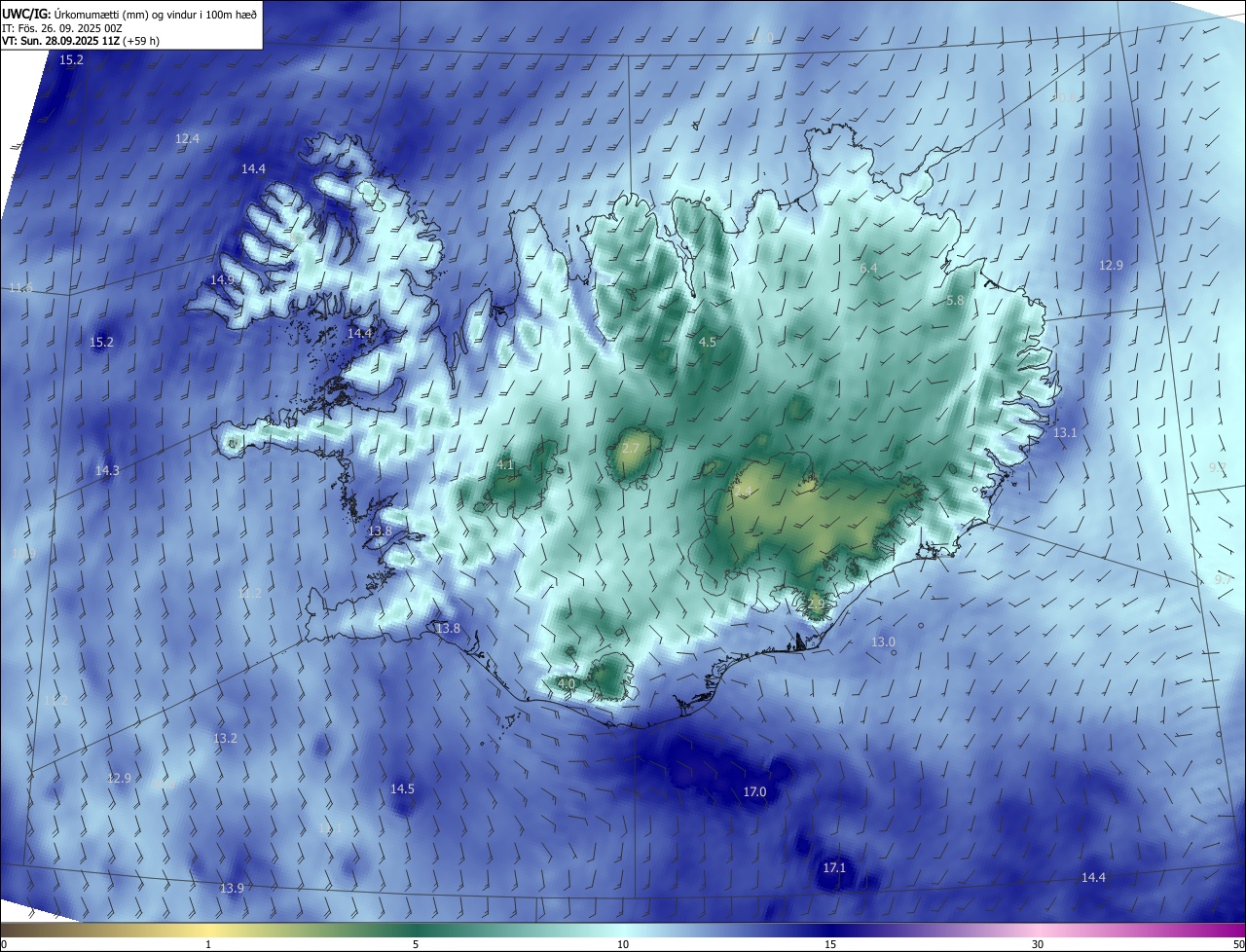Select the 6.4 value in the northeast
This screenshot has height=952, width=1246.
(868, 269)
